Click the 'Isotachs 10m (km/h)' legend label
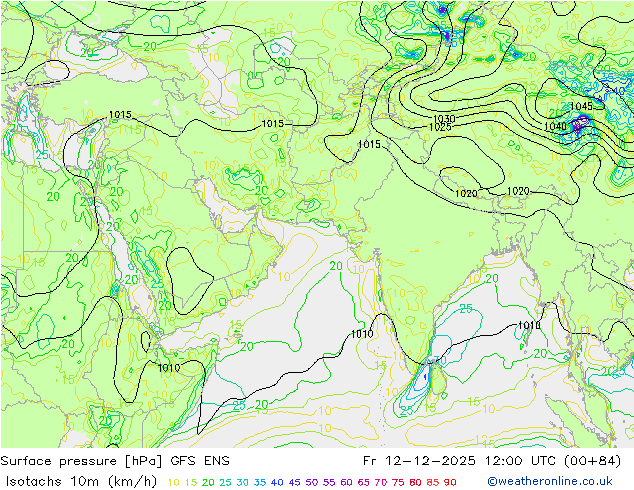This screenshot has width=634, height=490. 81,481
